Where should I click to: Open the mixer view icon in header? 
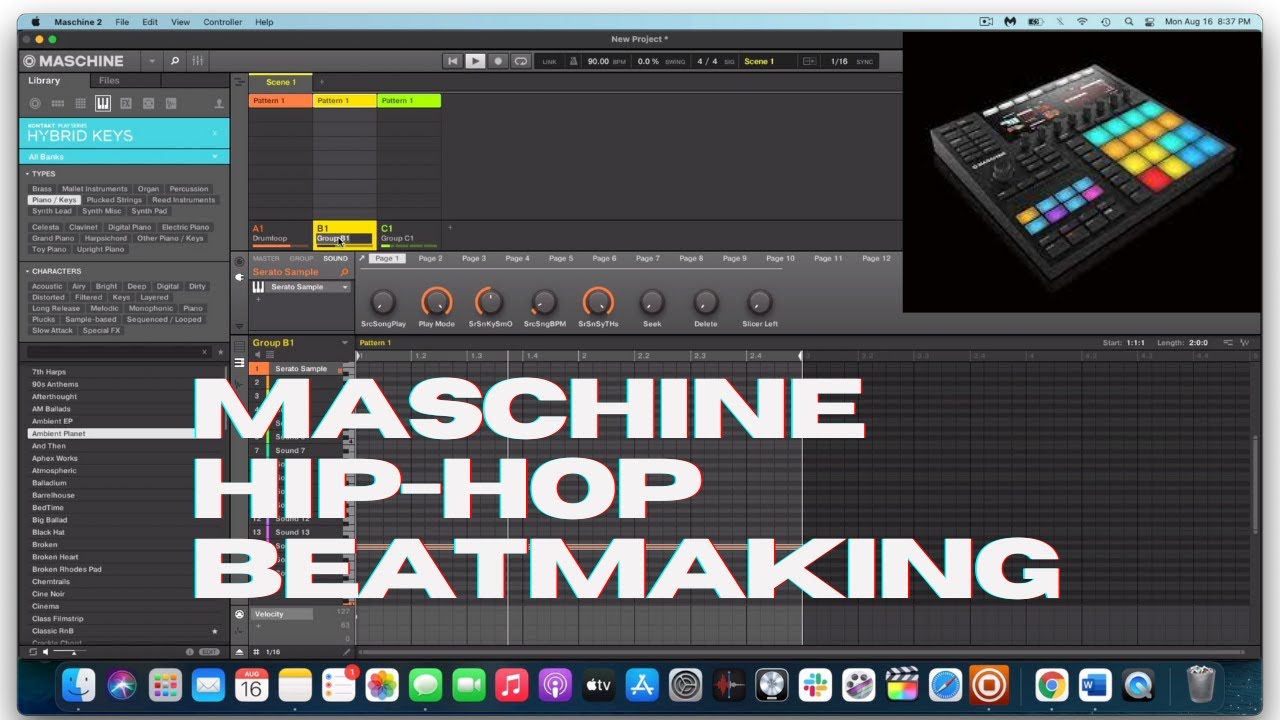[x=198, y=61]
